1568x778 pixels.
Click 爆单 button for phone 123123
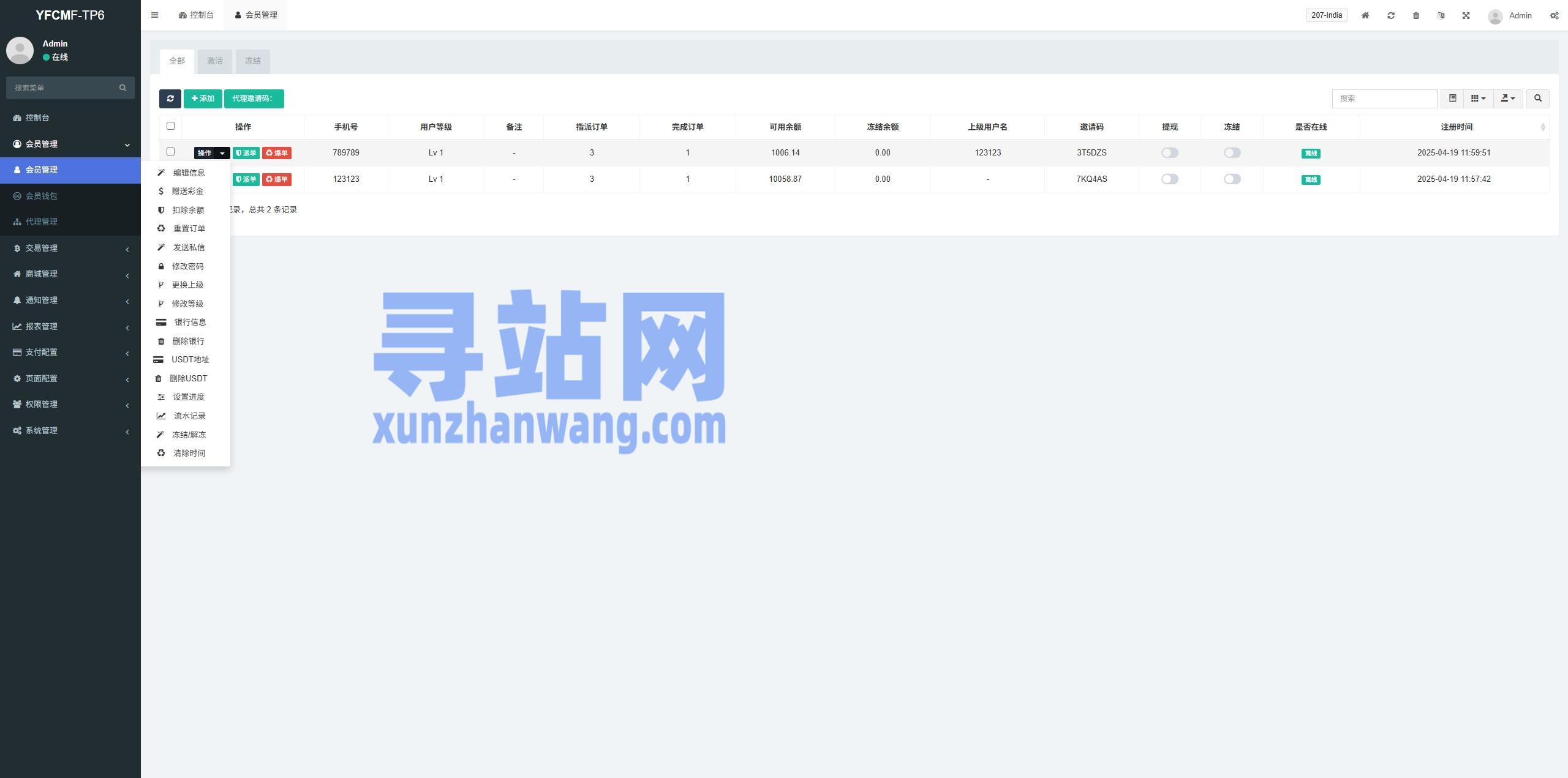[x=277, y=179]
